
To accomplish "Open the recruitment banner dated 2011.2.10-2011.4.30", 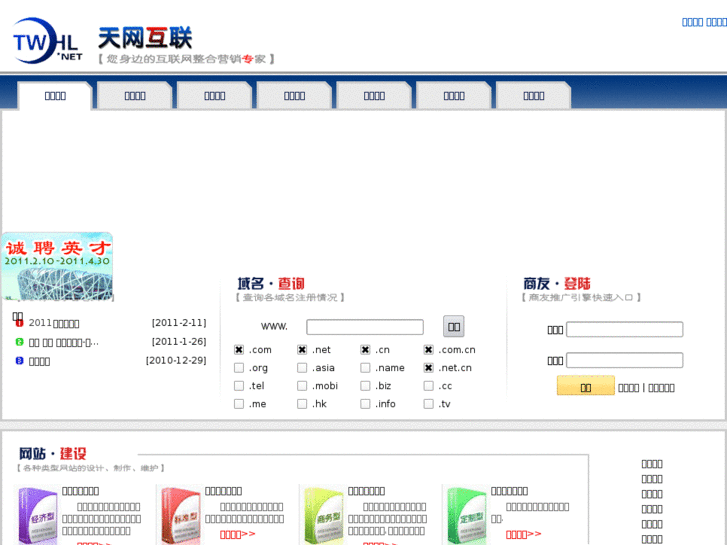I will (57, 266).
